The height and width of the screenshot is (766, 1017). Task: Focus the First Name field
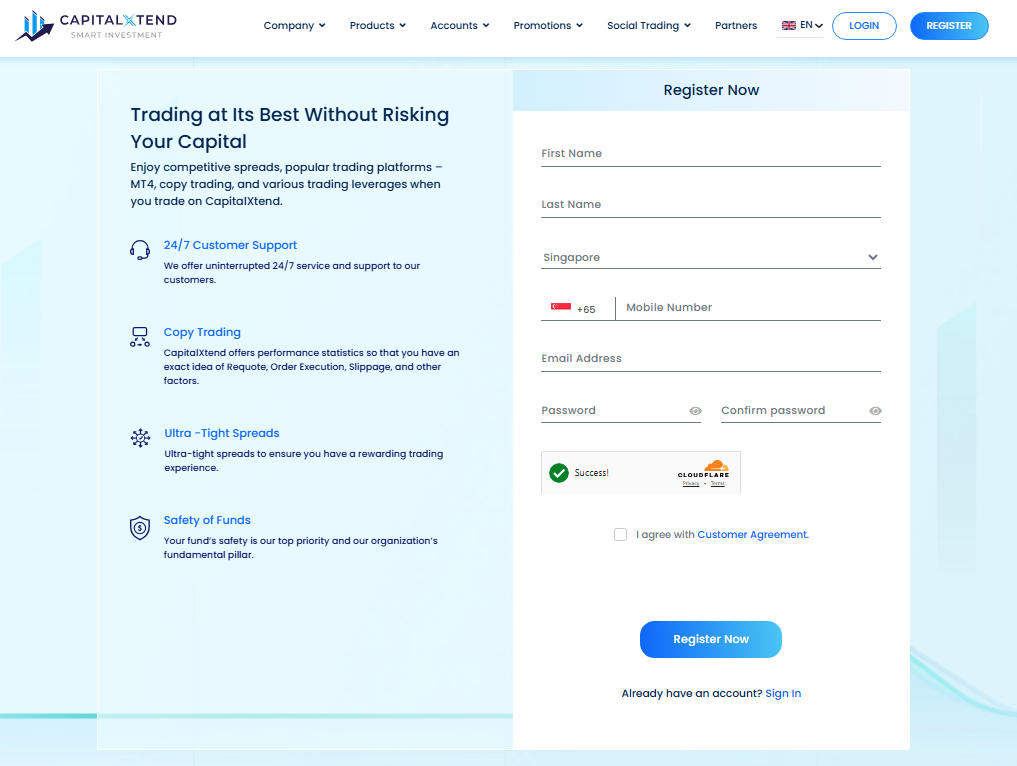[711, 154]
